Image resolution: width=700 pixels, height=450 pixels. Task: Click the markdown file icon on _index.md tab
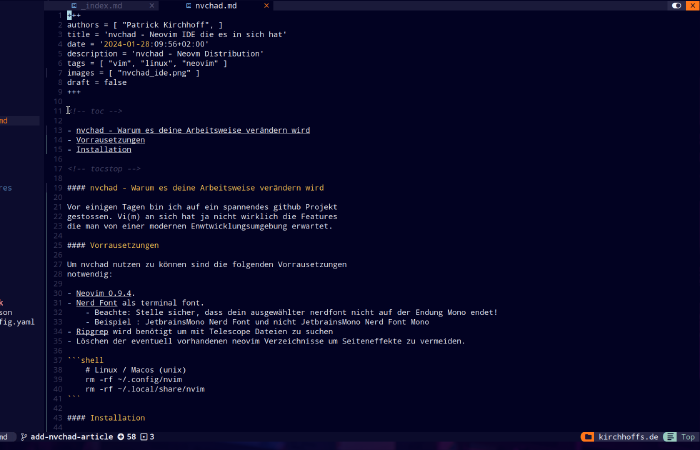(x=74, y=6)
